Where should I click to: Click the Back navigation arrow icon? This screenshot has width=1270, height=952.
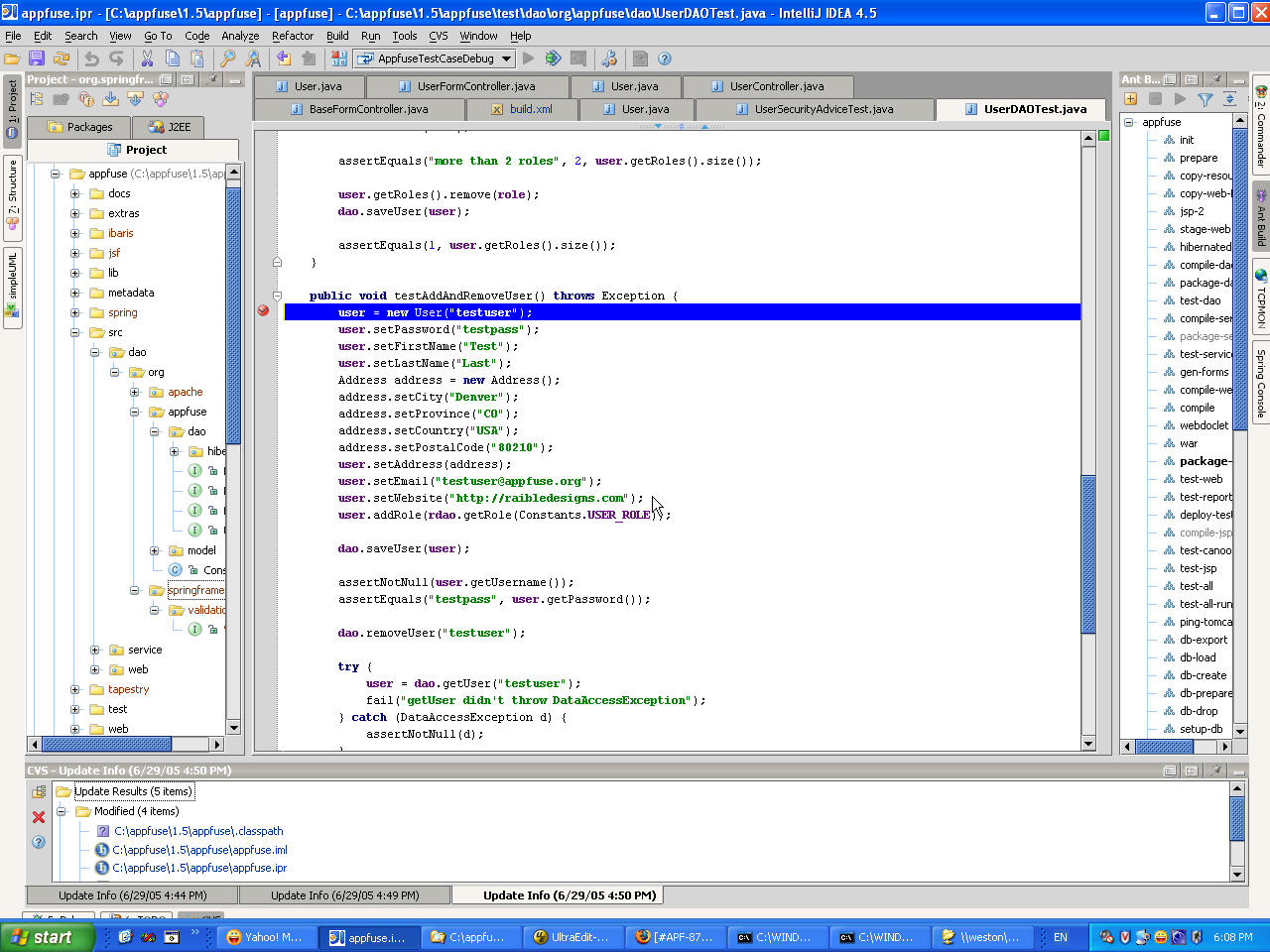[x=284, y=59]
